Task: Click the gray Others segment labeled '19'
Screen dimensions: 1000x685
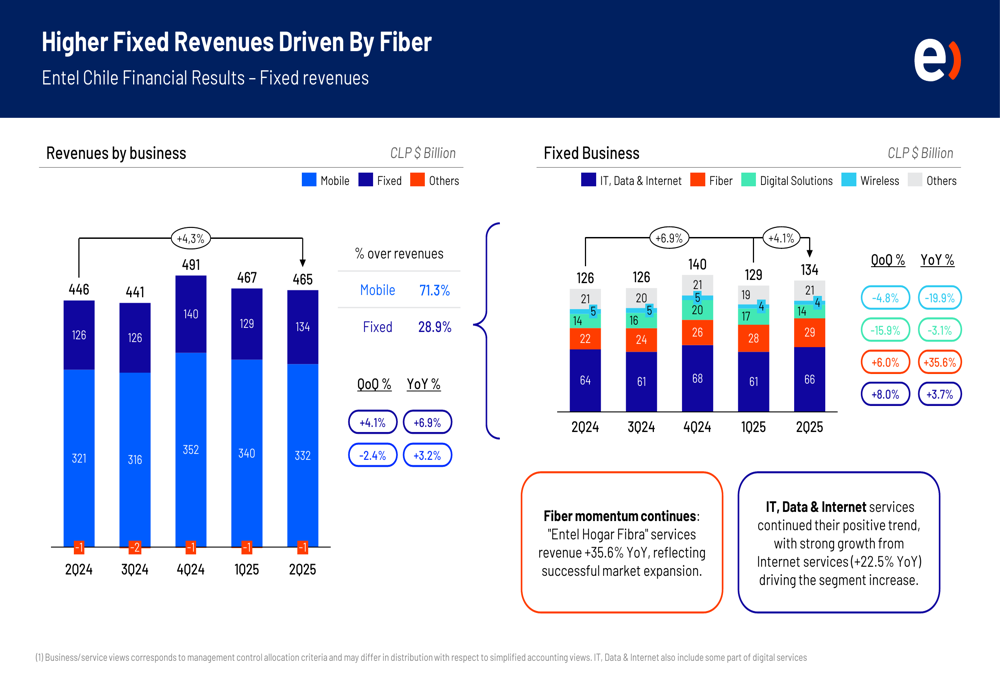Action: pyautogui.click(x=753, y=295)
